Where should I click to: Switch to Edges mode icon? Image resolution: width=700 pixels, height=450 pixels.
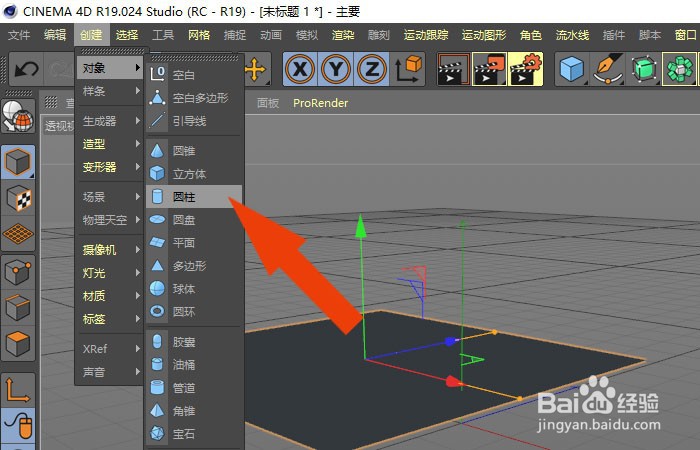pyautogui.click(x=18, y=308)
